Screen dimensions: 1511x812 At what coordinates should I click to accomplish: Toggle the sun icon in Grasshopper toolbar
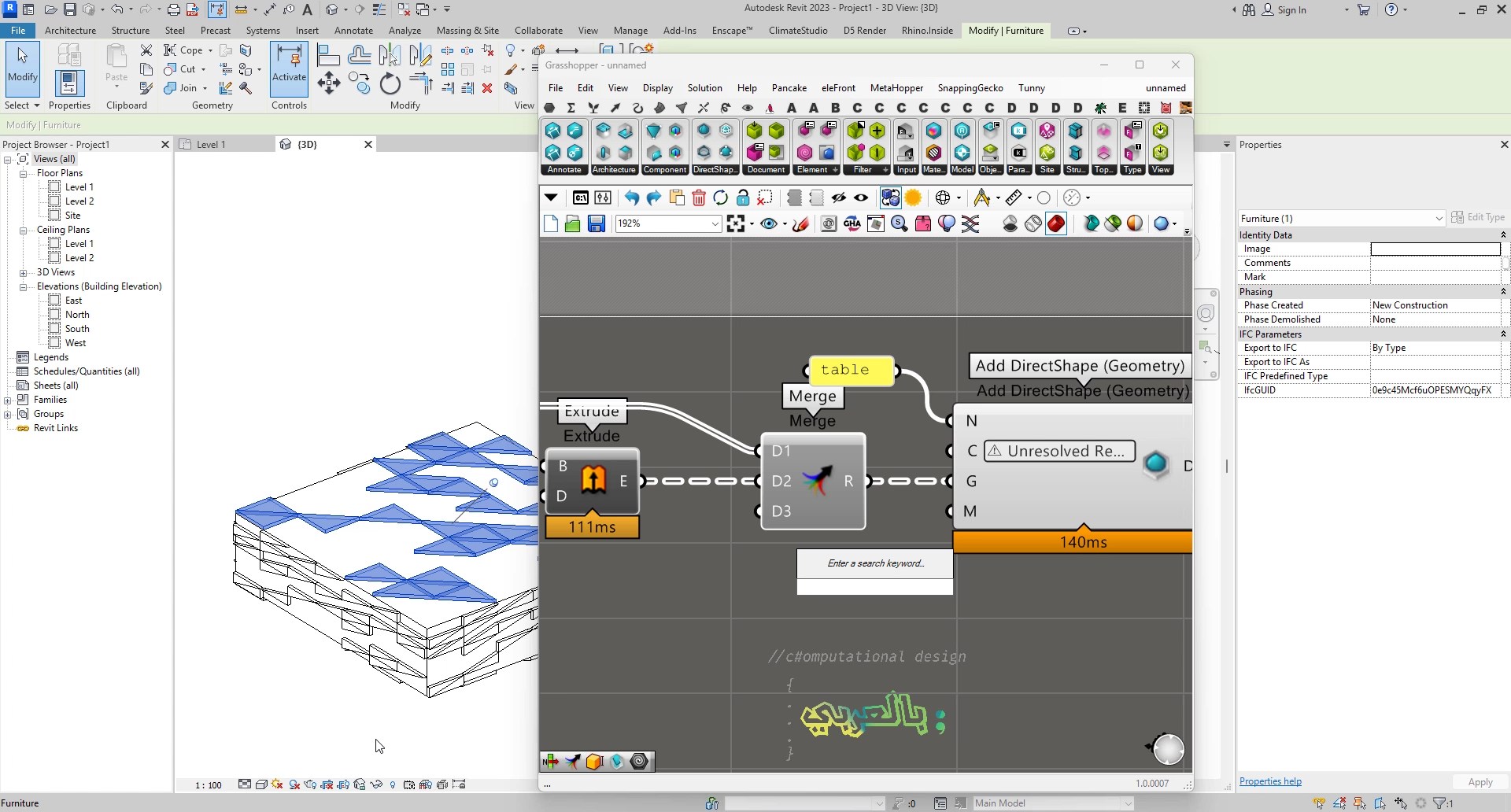(913, 198)
